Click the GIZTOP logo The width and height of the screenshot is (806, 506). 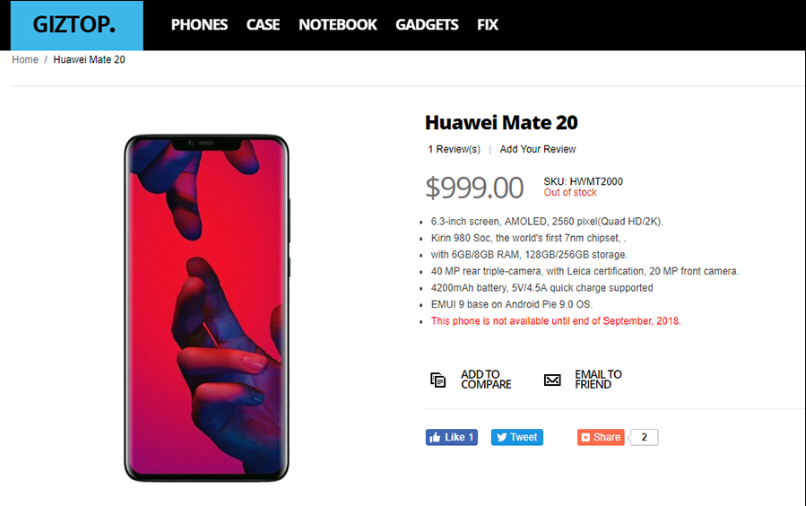click(x=77, y=25)
